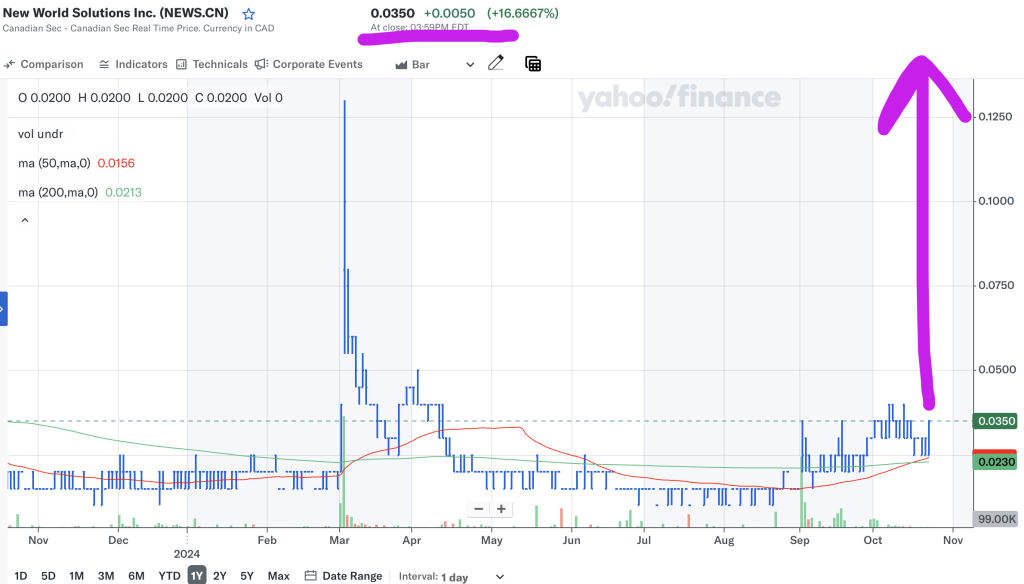Expand the Bar chart type dropdown
This screenshot has height=584, width=1024.
tap(435, 64)
